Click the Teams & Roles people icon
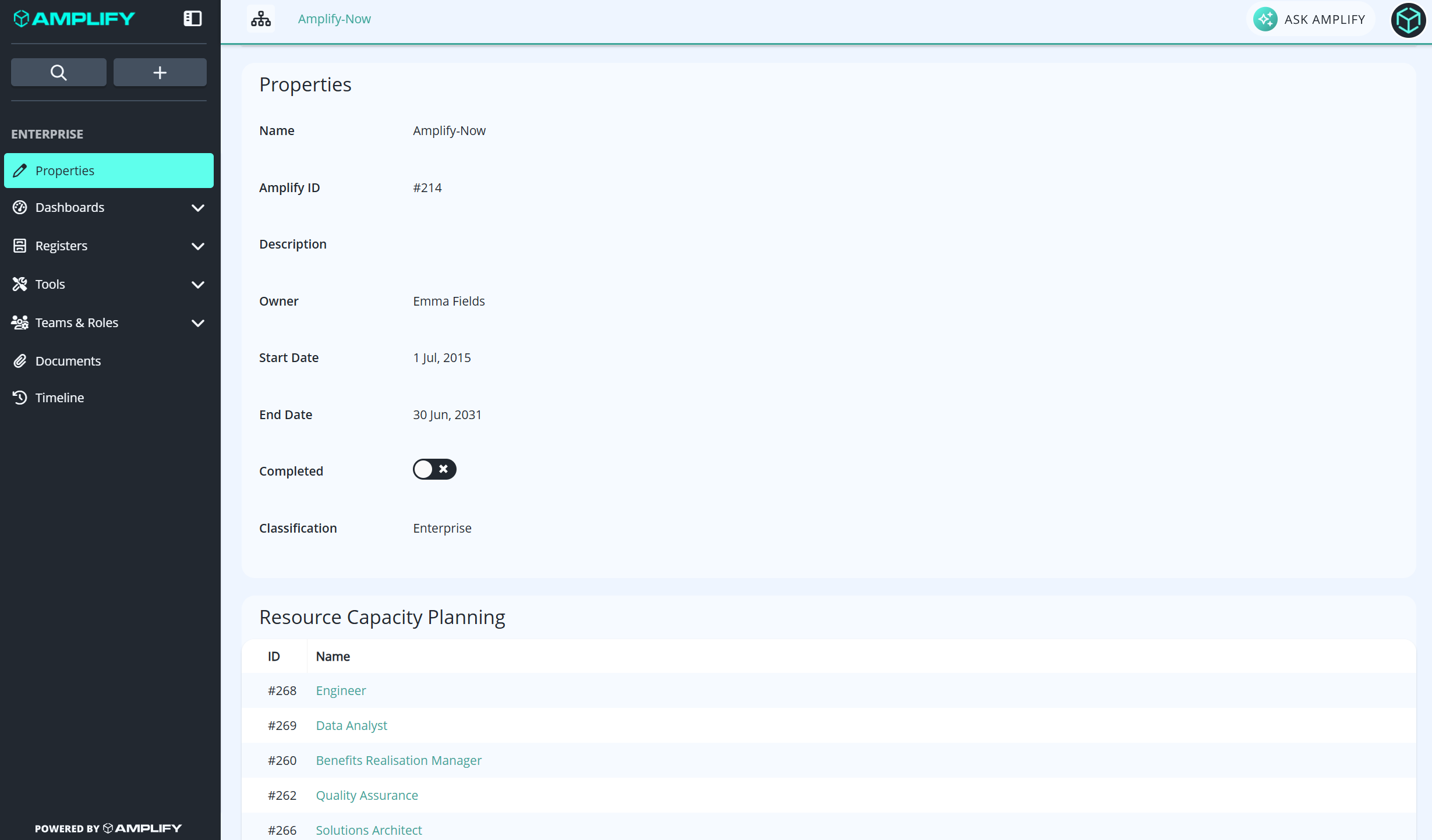This screenshot has width=1432, height=840. pos(20,322)
